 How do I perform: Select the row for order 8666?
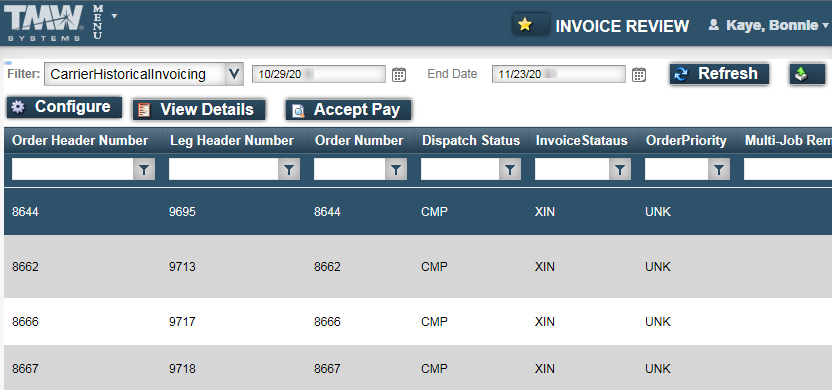[x=418, y=322]
